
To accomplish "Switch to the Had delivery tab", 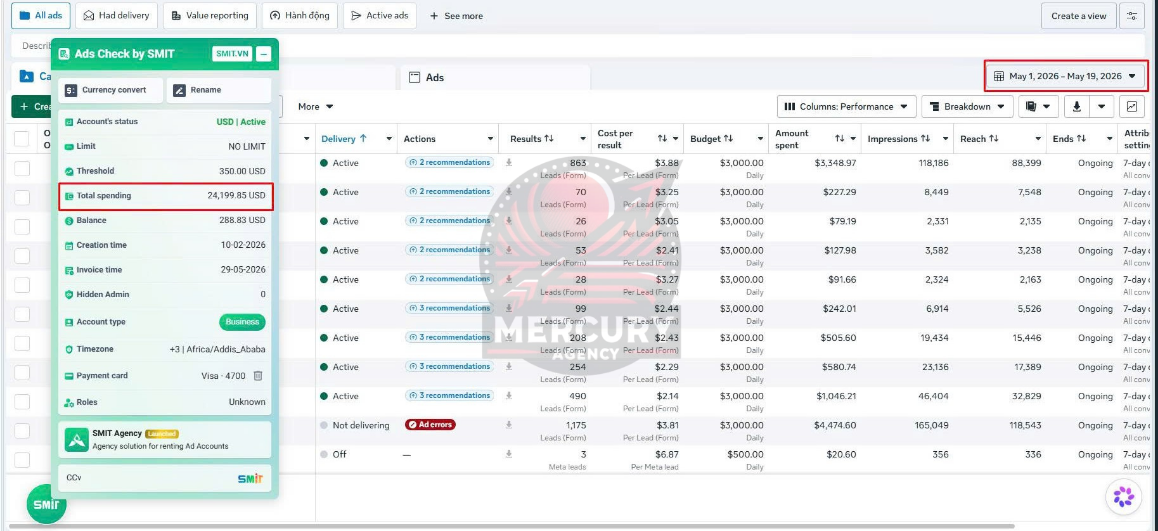I will click(117, 16).
